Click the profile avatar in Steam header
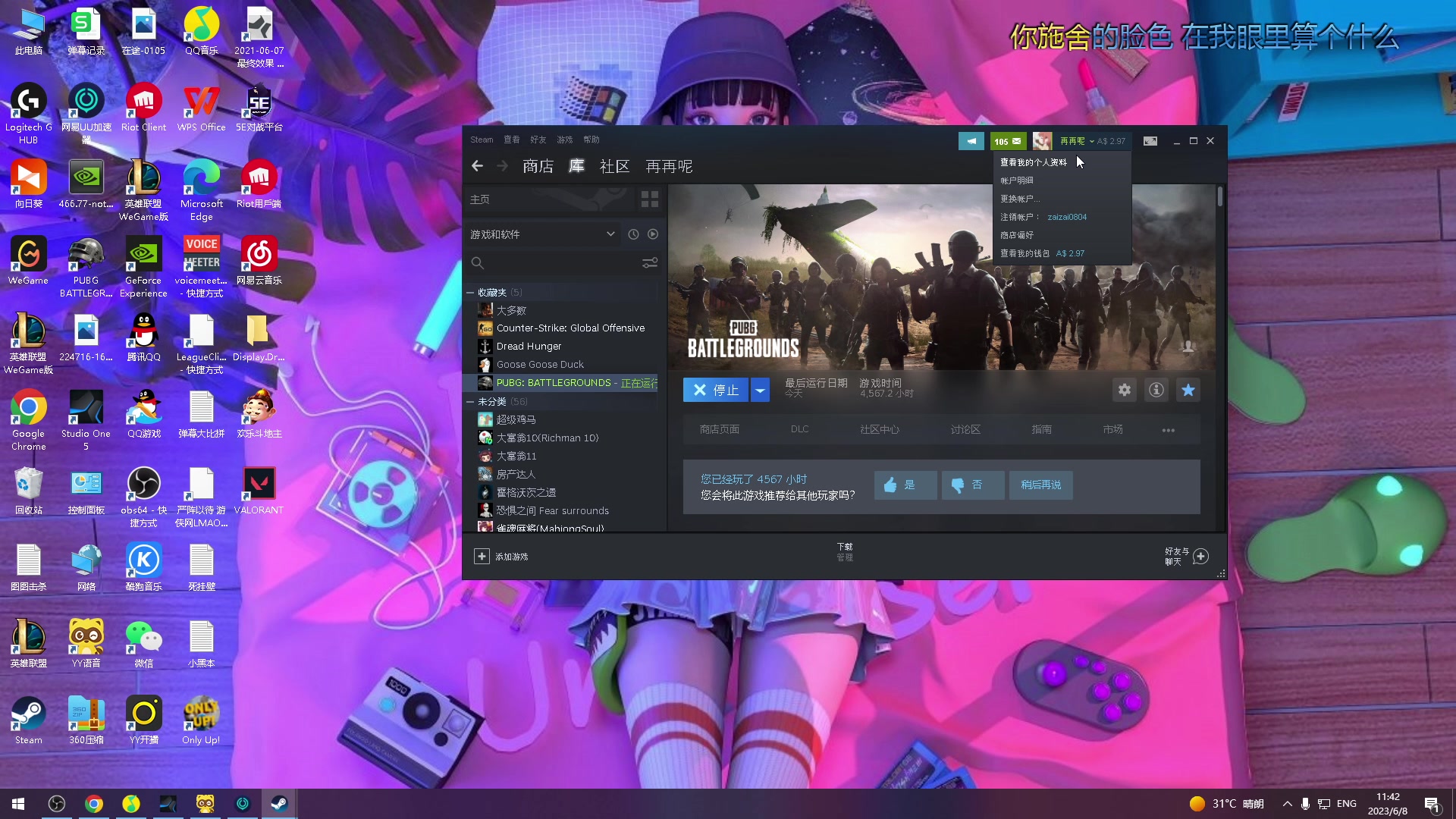 (x=1042, y=141)
